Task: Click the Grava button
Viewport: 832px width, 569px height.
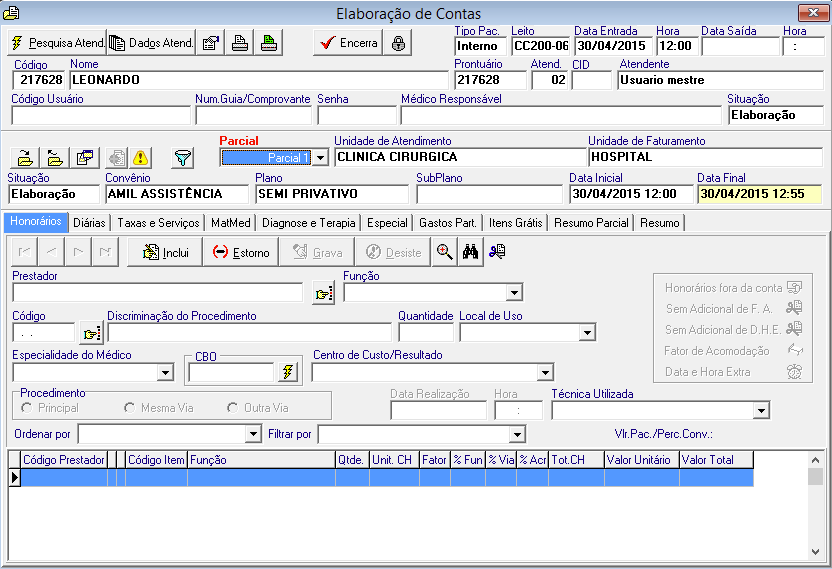Action: (317, 252)
